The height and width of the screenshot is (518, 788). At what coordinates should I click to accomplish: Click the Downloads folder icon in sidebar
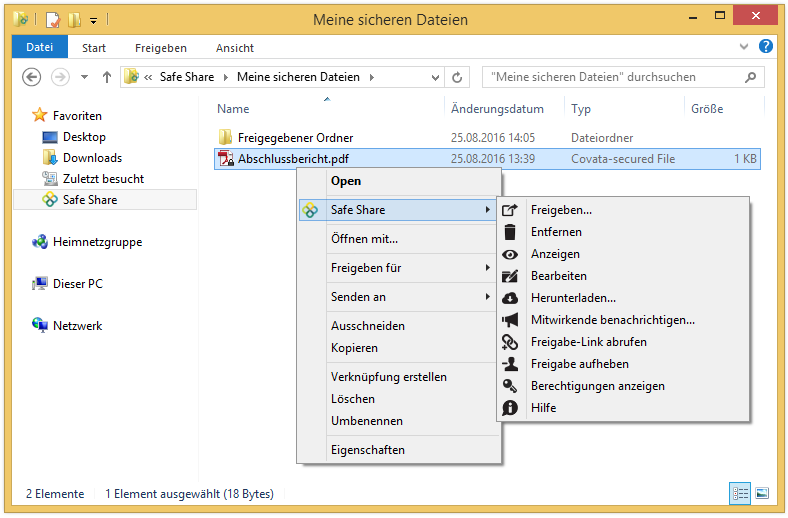pyautogui.click(x=50, y=158)
